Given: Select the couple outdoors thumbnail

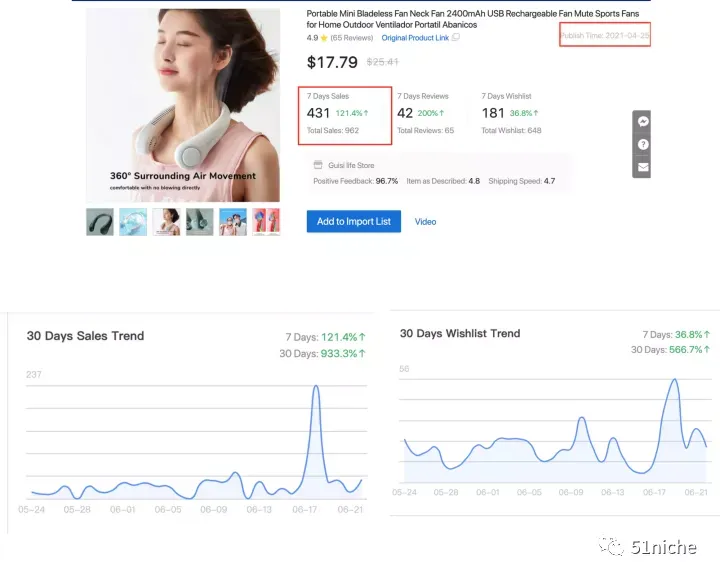Looking at the screenshot, I should click(x=233, y=222).
